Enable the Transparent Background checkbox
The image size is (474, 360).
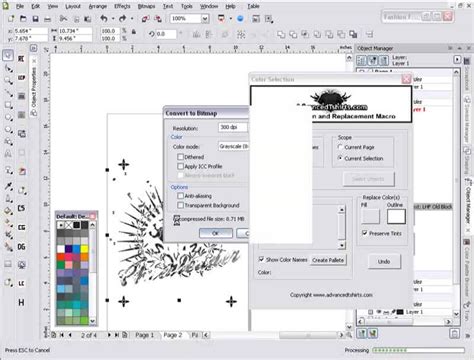coord(181,205)
